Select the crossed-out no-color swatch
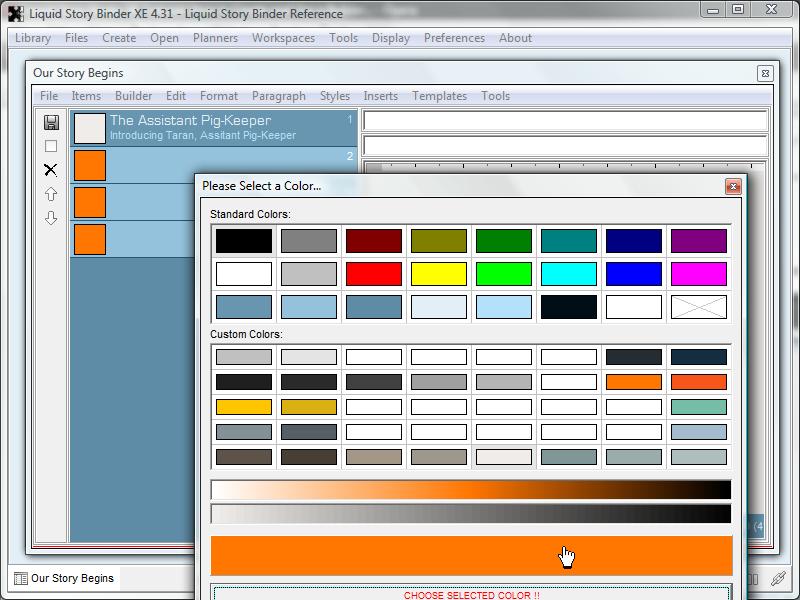Screen dimensions: 800x600 [699, 307]
